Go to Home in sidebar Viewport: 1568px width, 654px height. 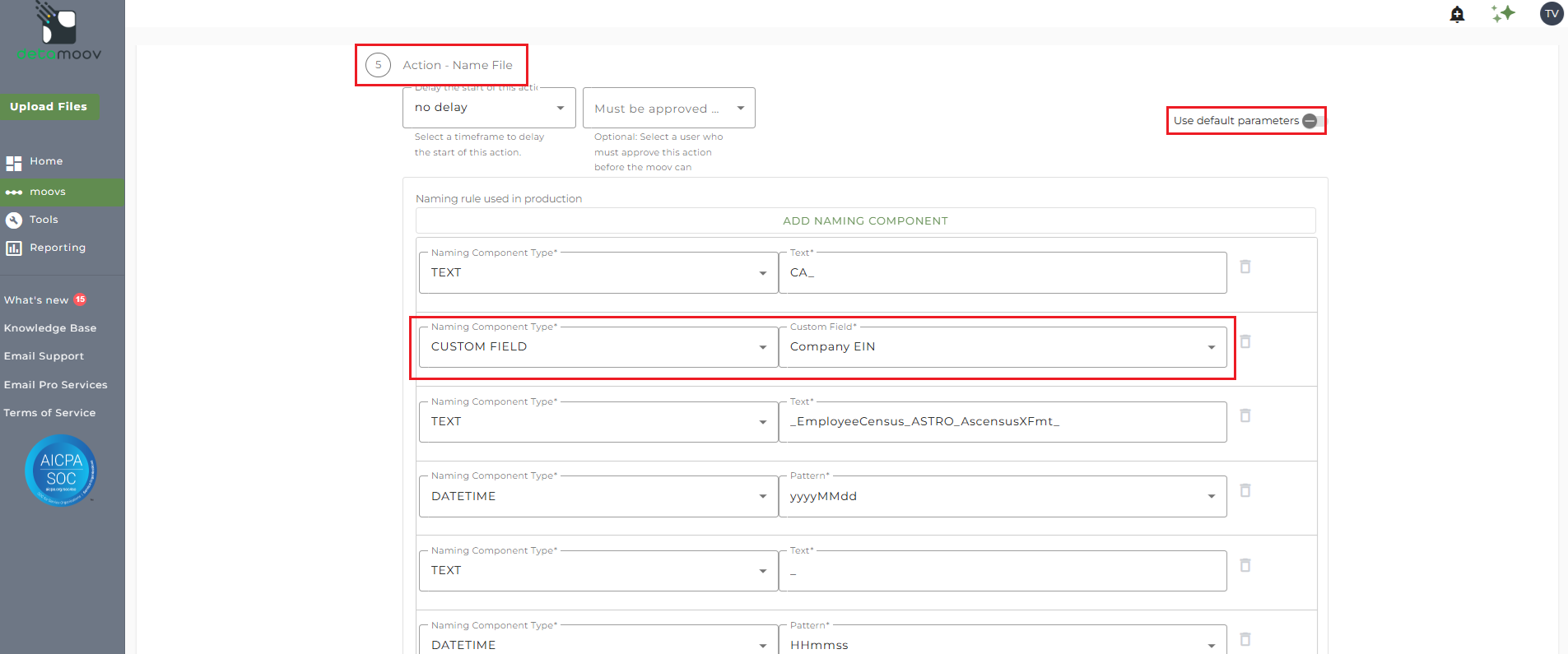click(x=46, y=161)
